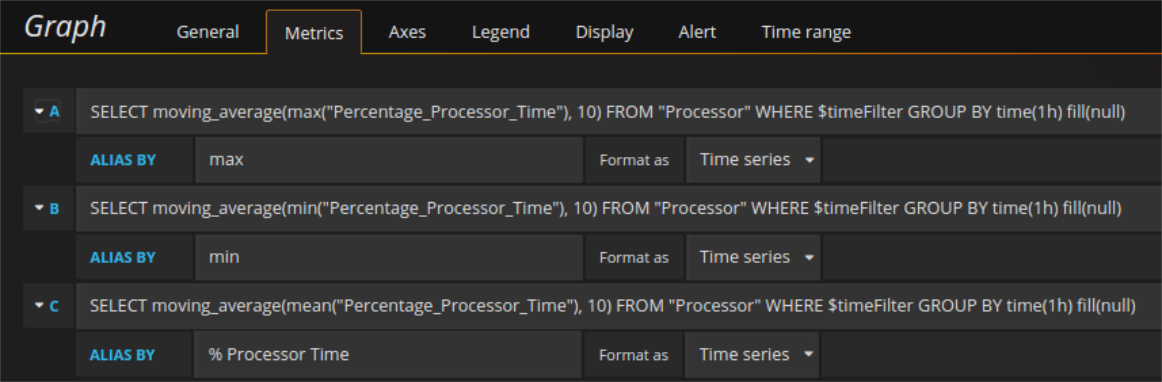Click the alias field '% Processor Time'

[x=388, y=355]
